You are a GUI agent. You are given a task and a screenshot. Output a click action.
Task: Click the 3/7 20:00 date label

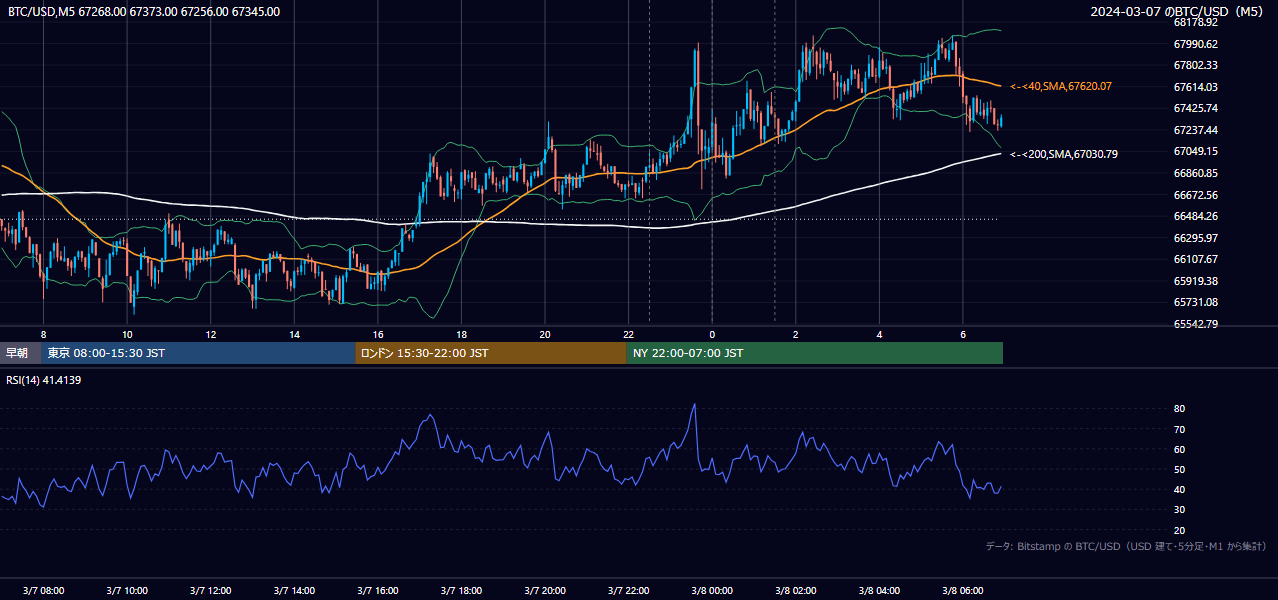[x=544, y=590]
